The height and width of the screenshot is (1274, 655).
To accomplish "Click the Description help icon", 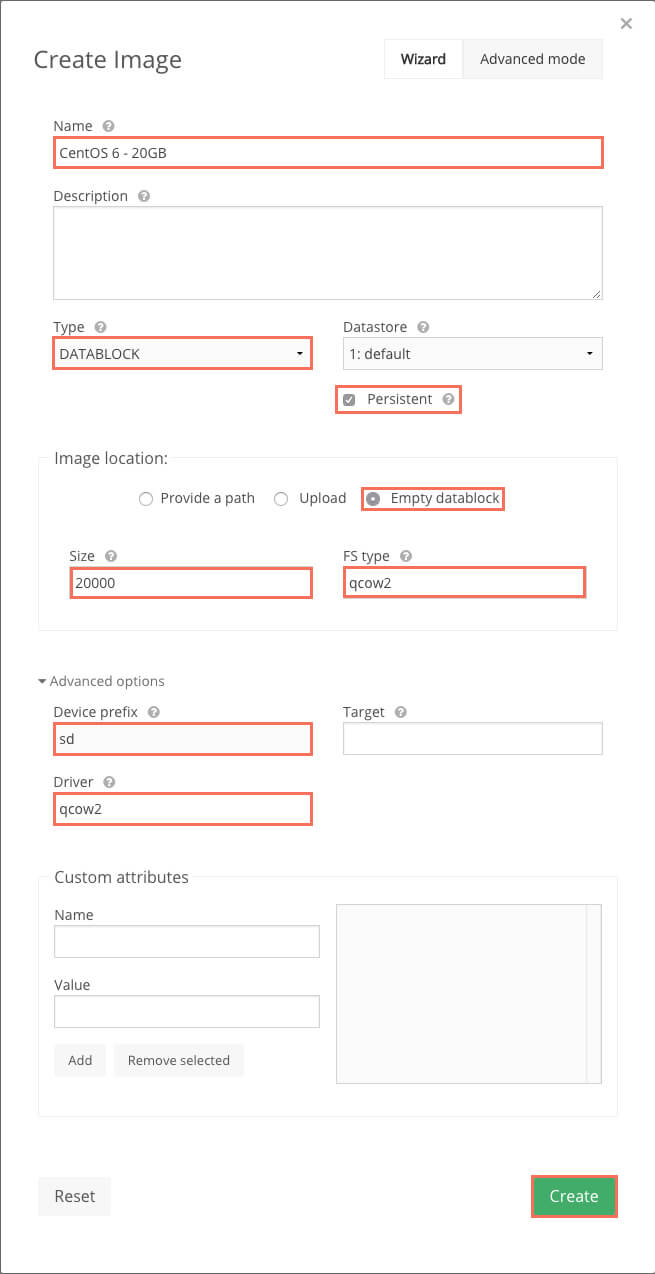I will (144, 196).
